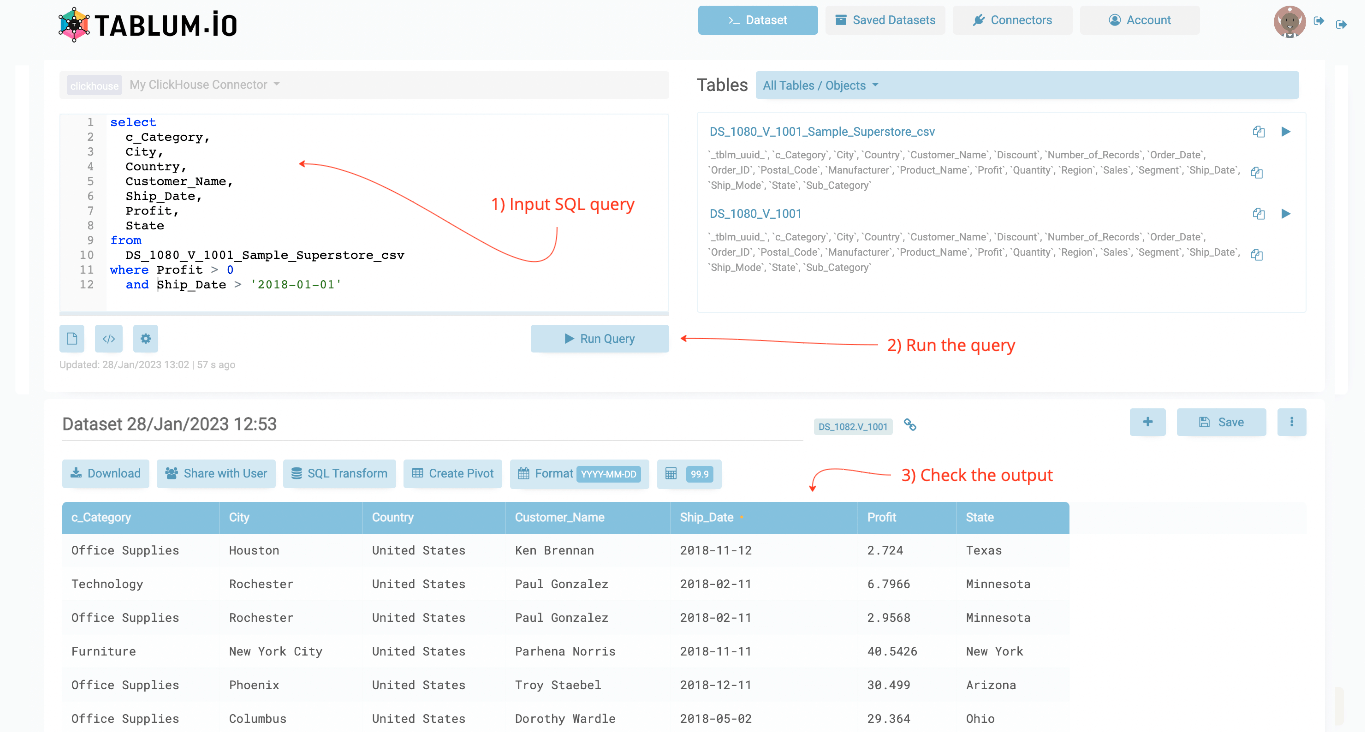This screenshot has height=732, width=1365.
Task: Click the TABLUM.IO logo
Action: (x=147, y=22)
